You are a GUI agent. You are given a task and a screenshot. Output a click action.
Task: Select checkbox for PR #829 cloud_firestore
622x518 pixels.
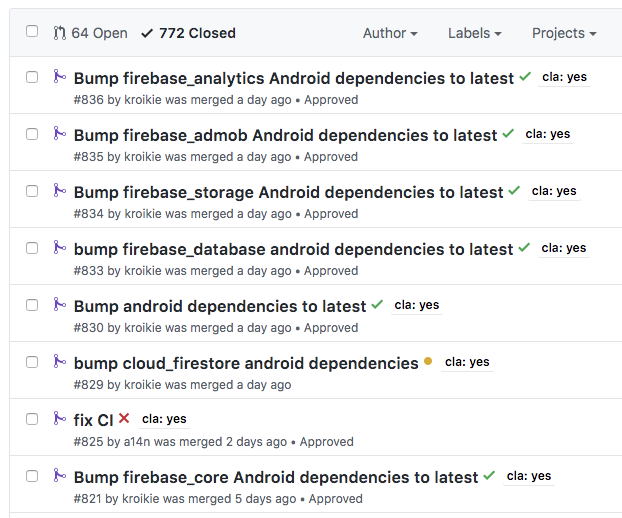32,362
